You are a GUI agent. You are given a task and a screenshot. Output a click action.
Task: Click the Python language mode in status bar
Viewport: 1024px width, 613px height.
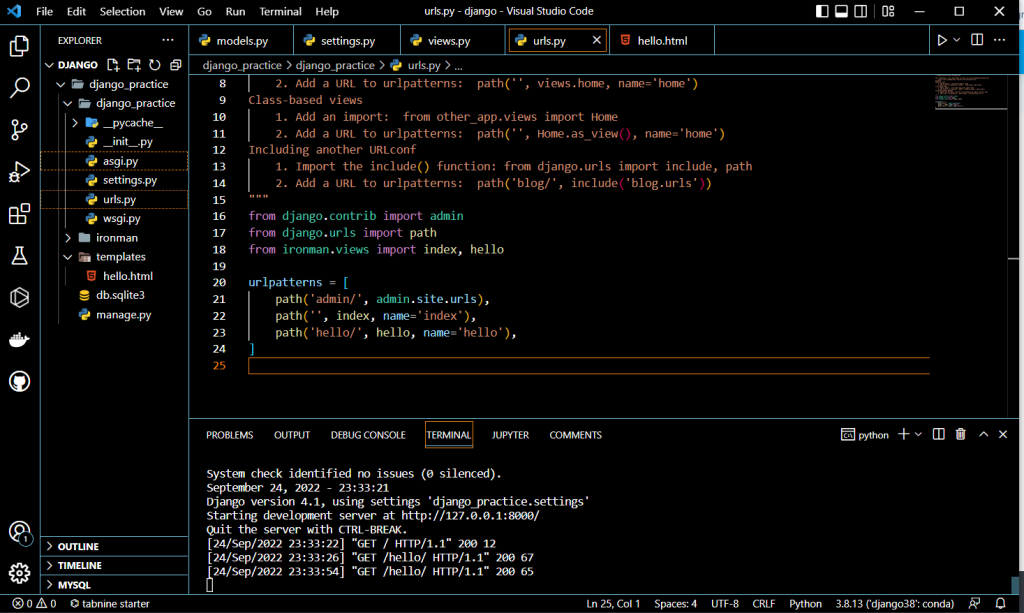click(805, 604)
